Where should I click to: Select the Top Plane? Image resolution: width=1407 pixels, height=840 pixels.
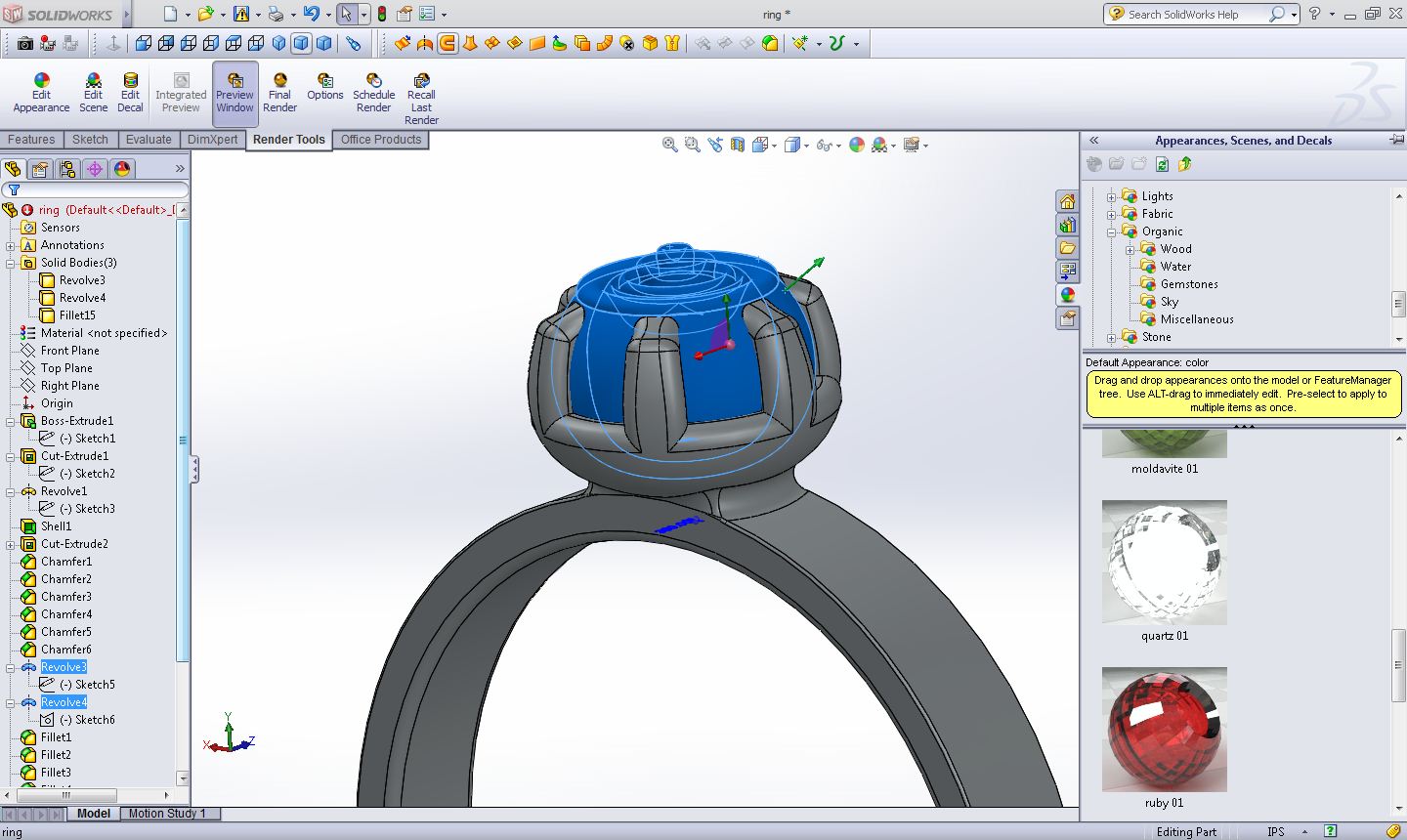66,368
